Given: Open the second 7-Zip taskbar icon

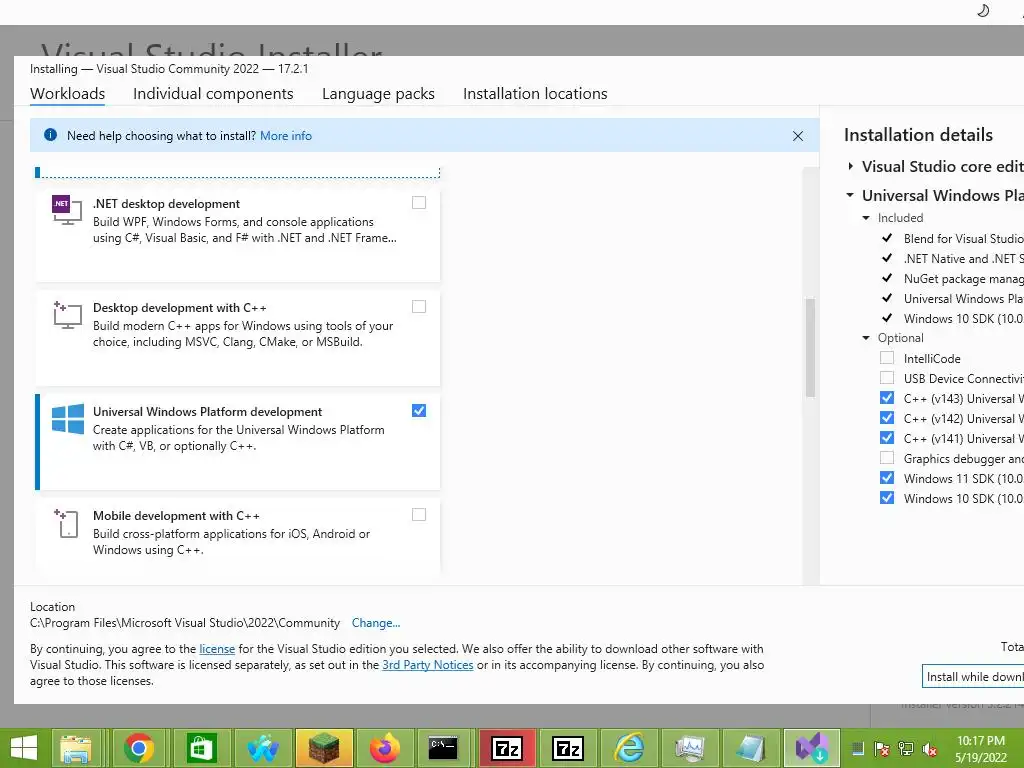Looking at the screenshot, I should coord(568,748).
